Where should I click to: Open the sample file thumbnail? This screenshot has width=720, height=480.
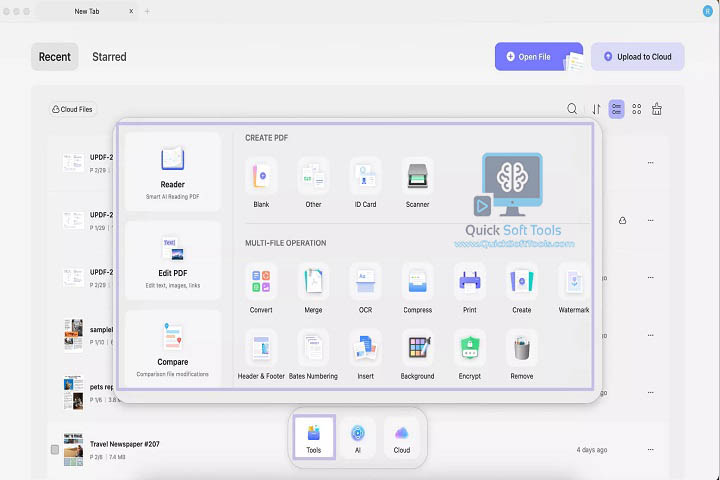[73, 335]
